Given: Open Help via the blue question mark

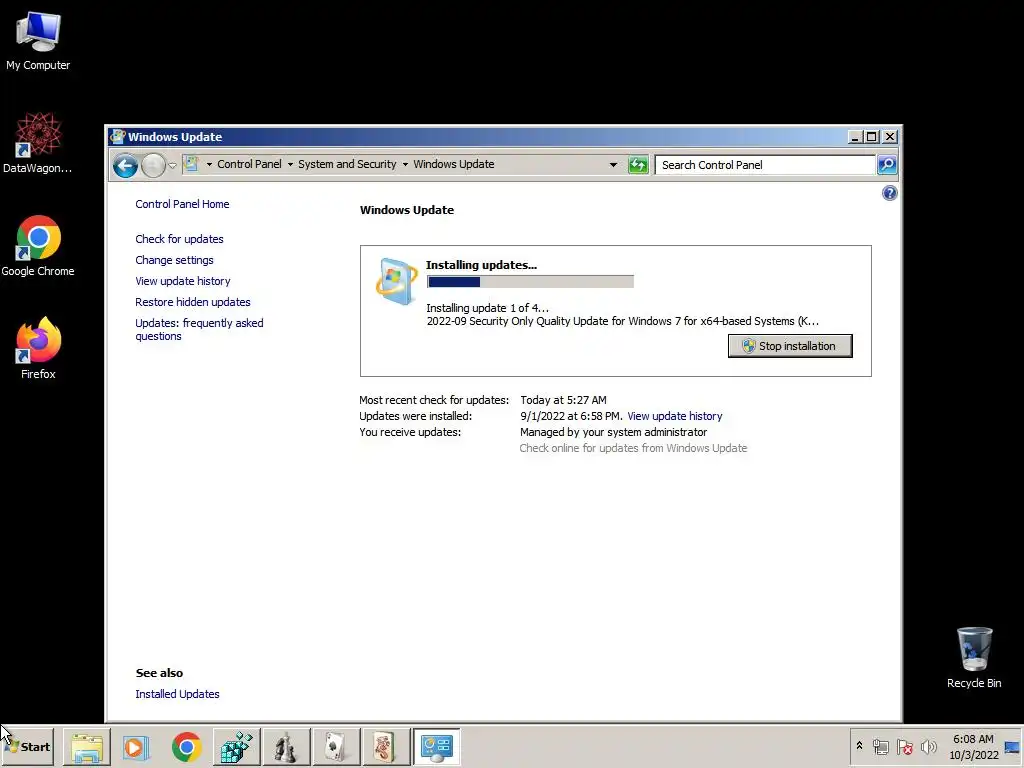Looking at the screenshot, I should 889,193.
